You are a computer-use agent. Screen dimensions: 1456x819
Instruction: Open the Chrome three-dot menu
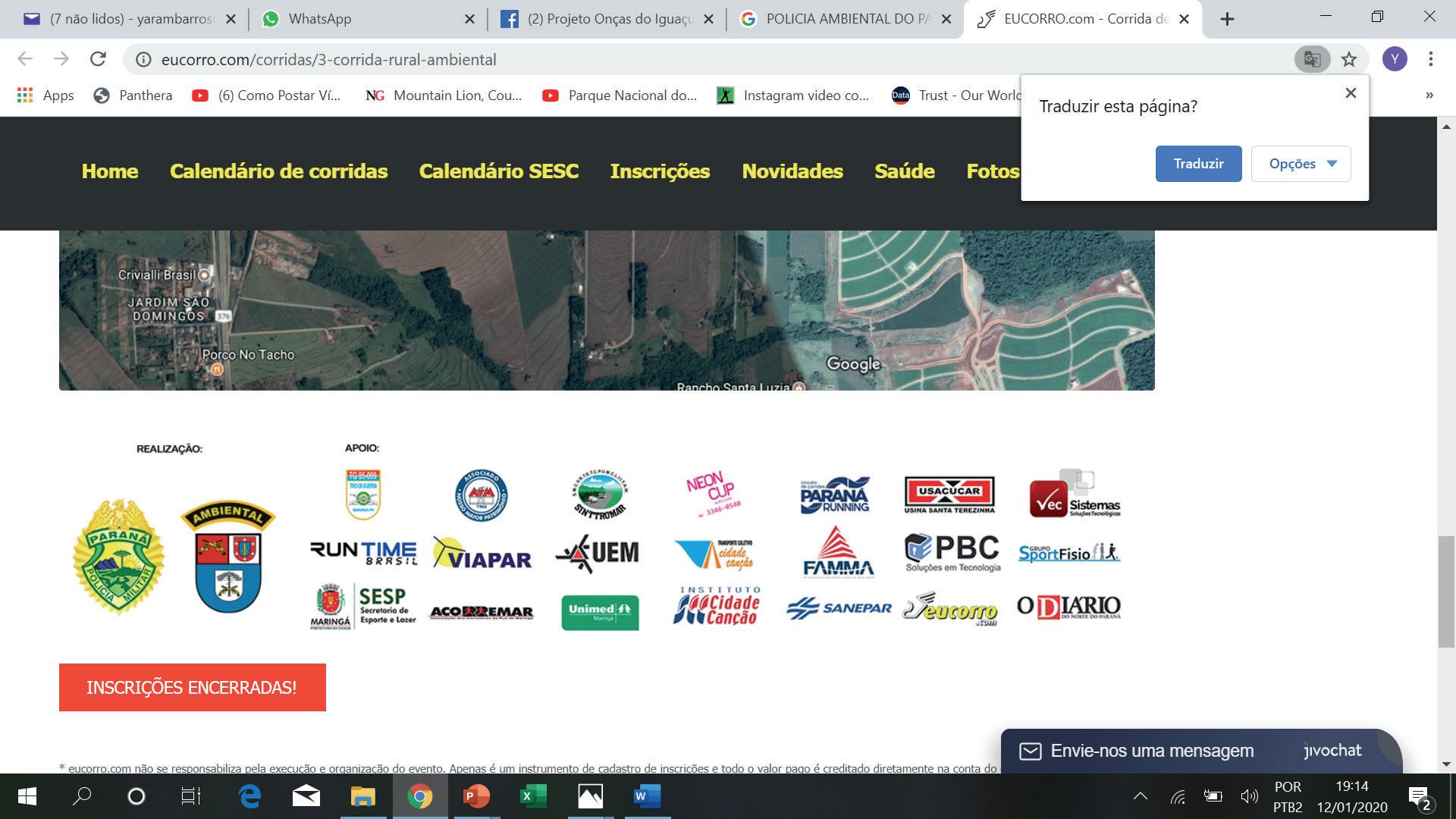[1430, 59]
